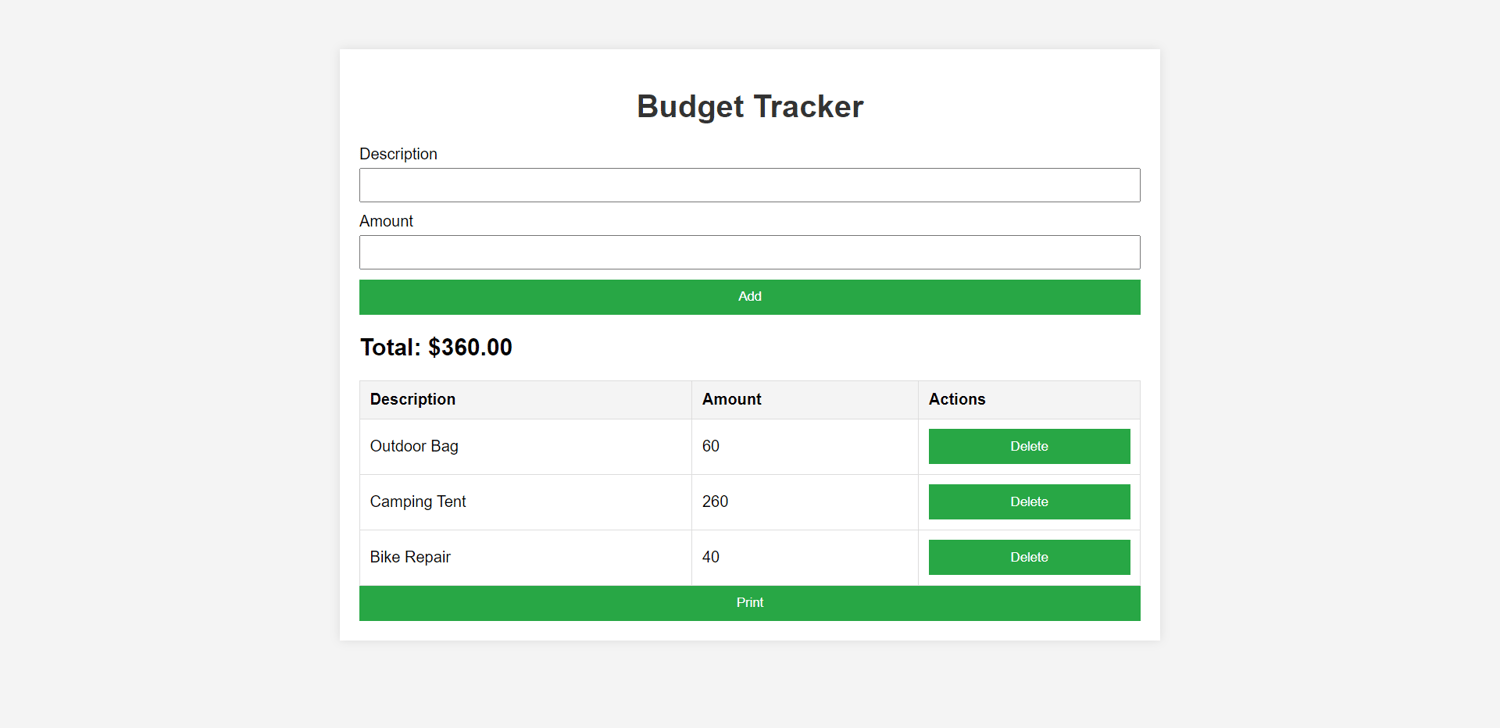Click the amount cell showing 260

coord(715,502)
